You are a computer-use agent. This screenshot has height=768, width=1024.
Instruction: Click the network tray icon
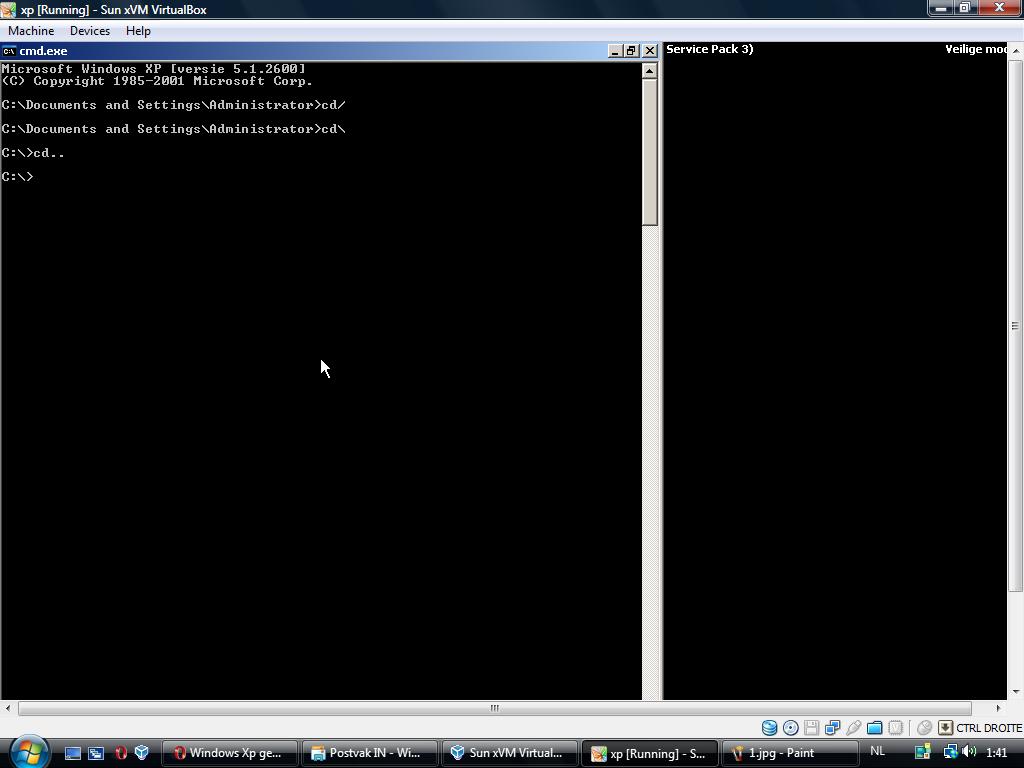click(950, 752)
